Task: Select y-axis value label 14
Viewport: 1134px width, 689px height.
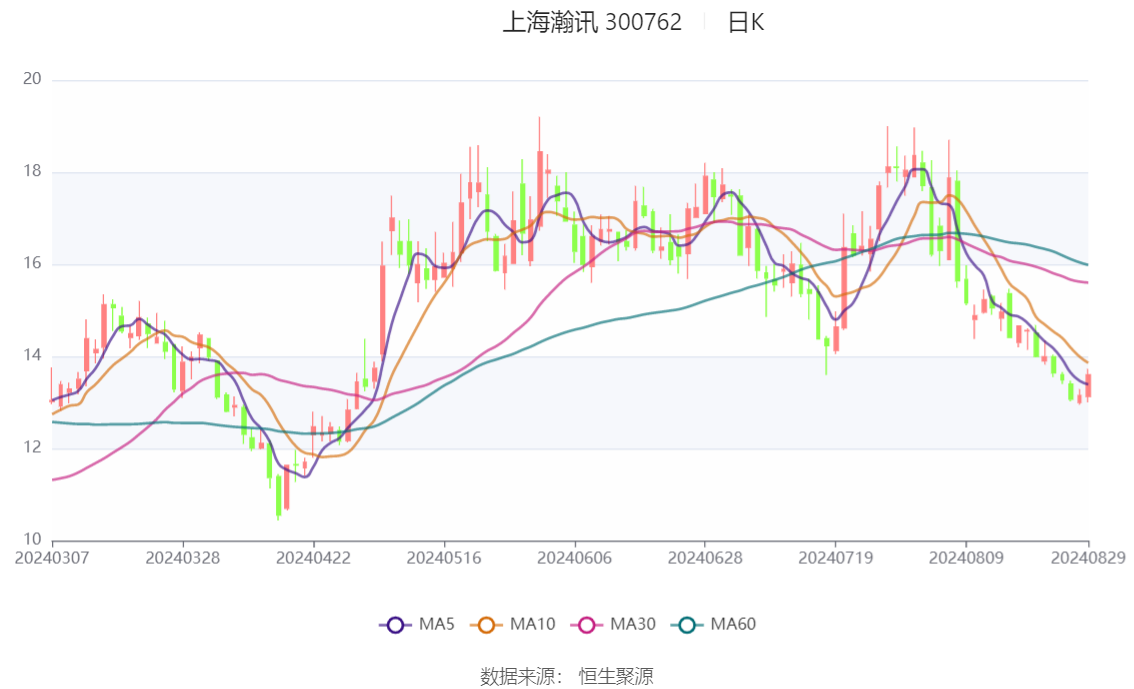Action: click(x=32, y=355)
